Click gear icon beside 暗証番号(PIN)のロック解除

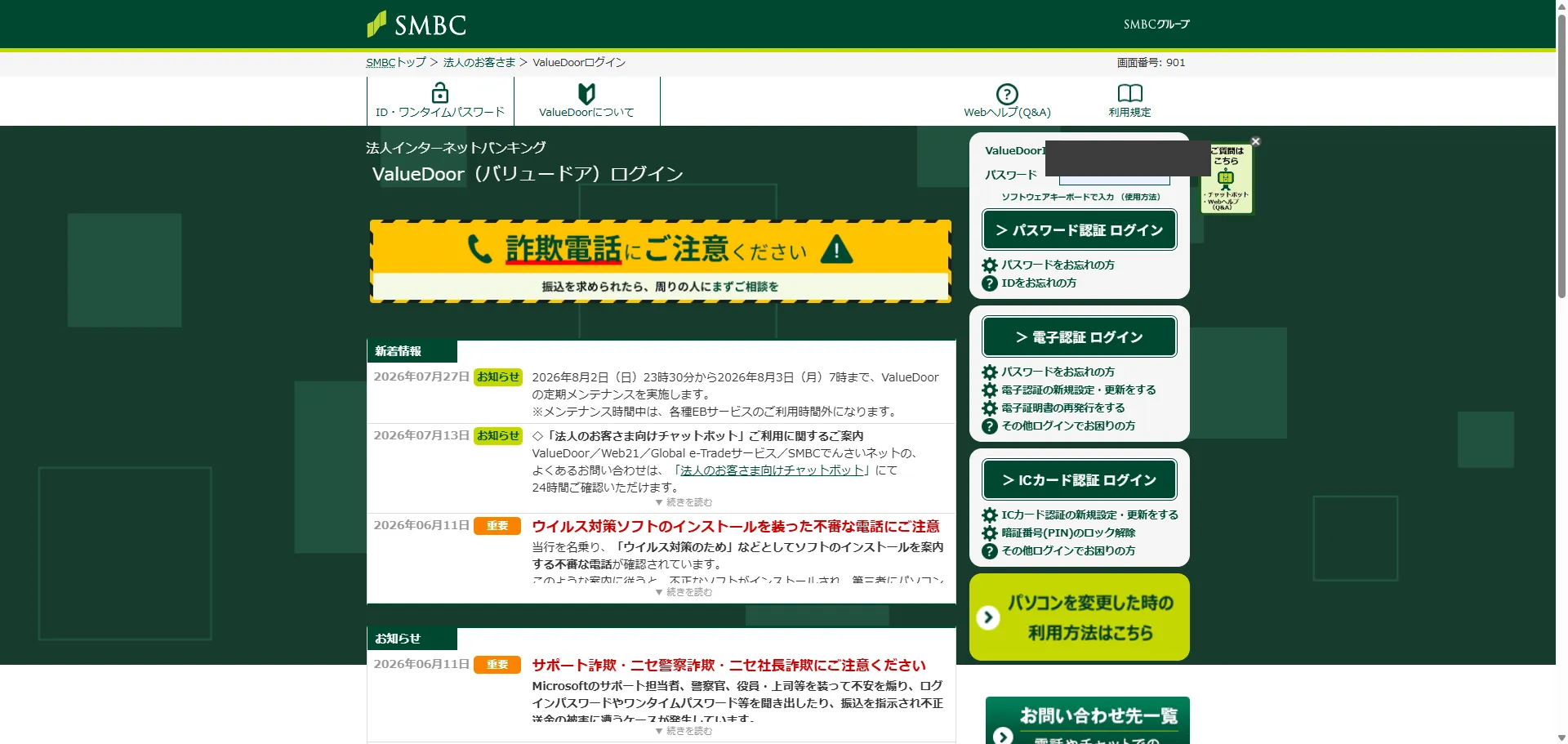989,533
